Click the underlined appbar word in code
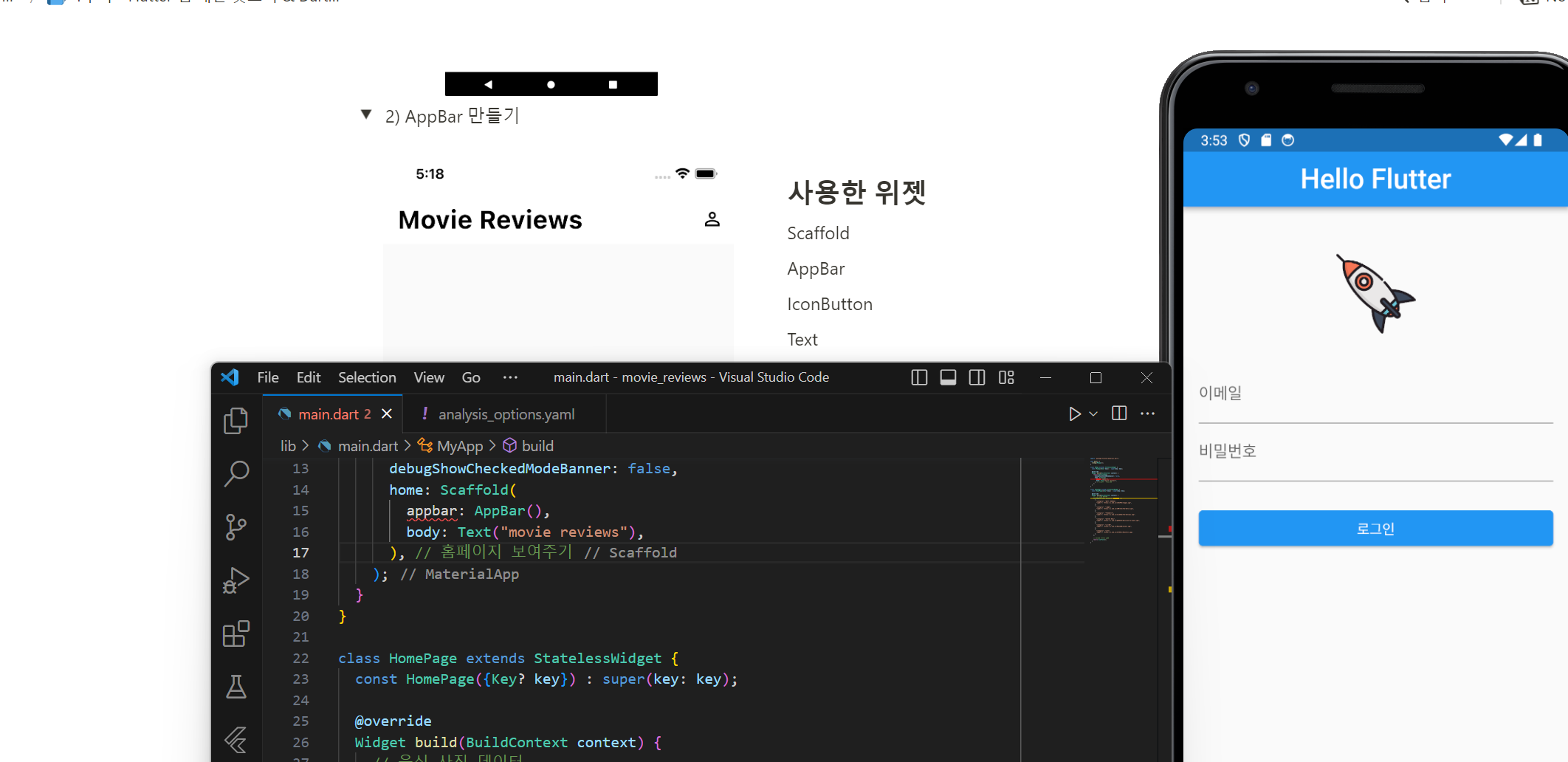Image resolution: width=1568 pixels, height=762 pixels. 432,511
